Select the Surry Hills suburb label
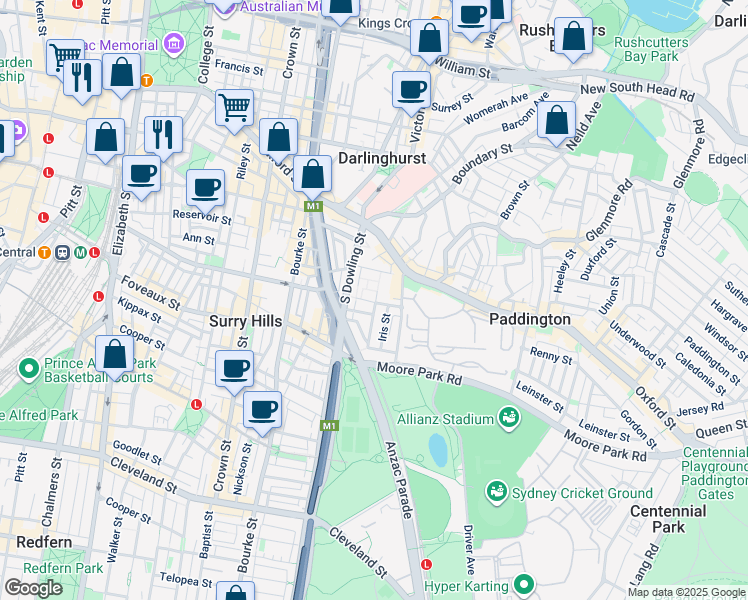The height and width of the screenshot is (600, 748). pos(245,321)
